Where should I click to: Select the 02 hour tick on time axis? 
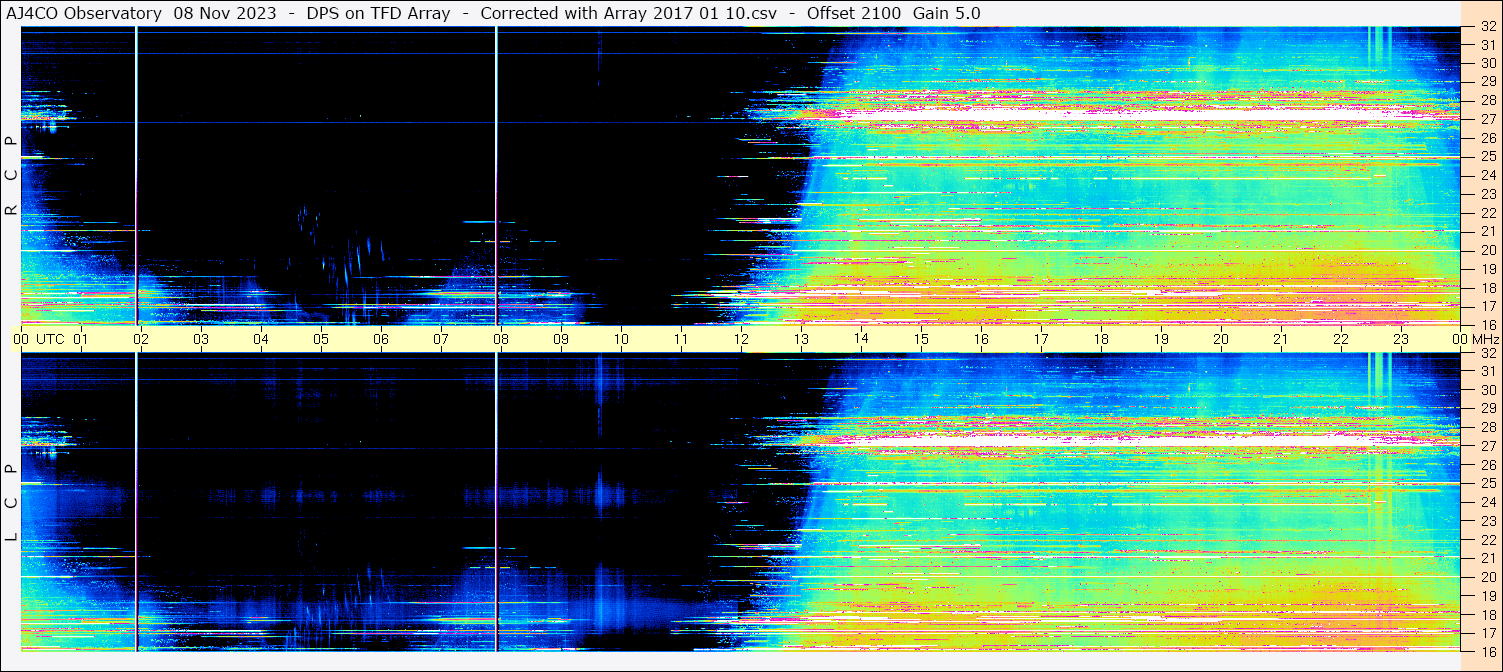click(x=141, y=339)
